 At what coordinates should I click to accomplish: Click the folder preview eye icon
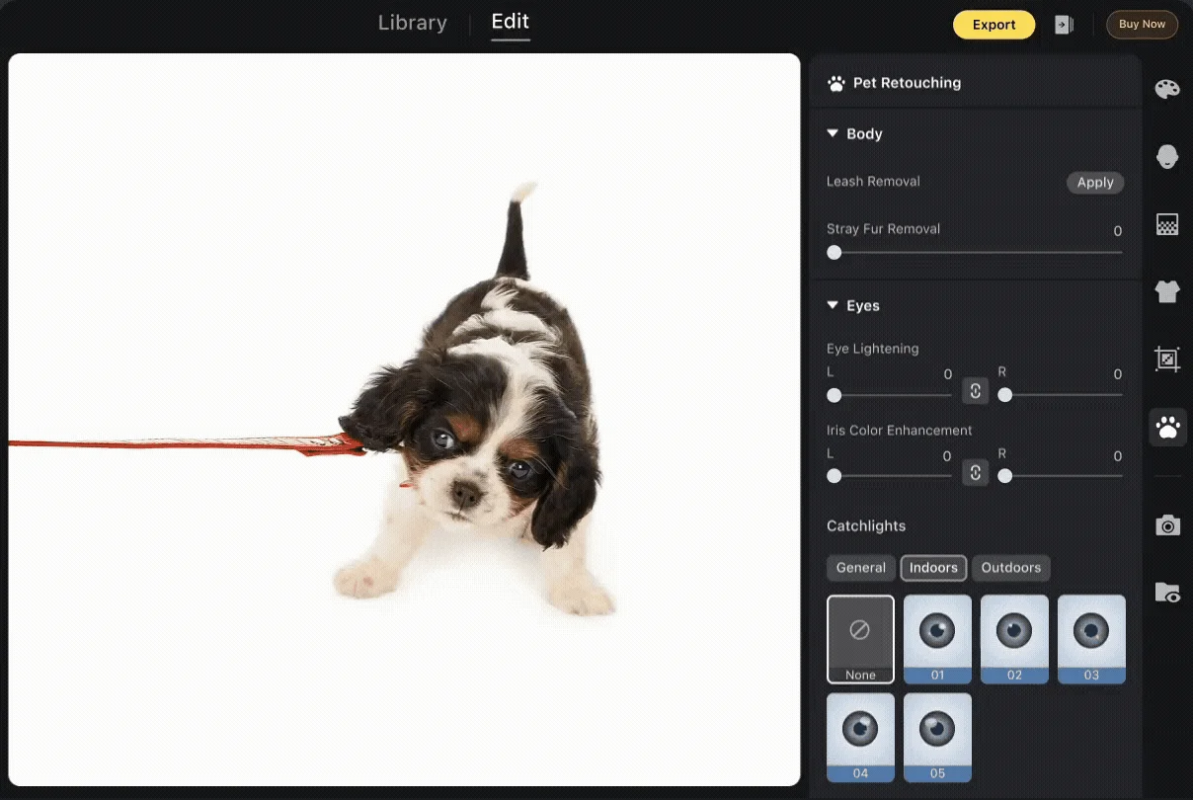coord(1167,592)
